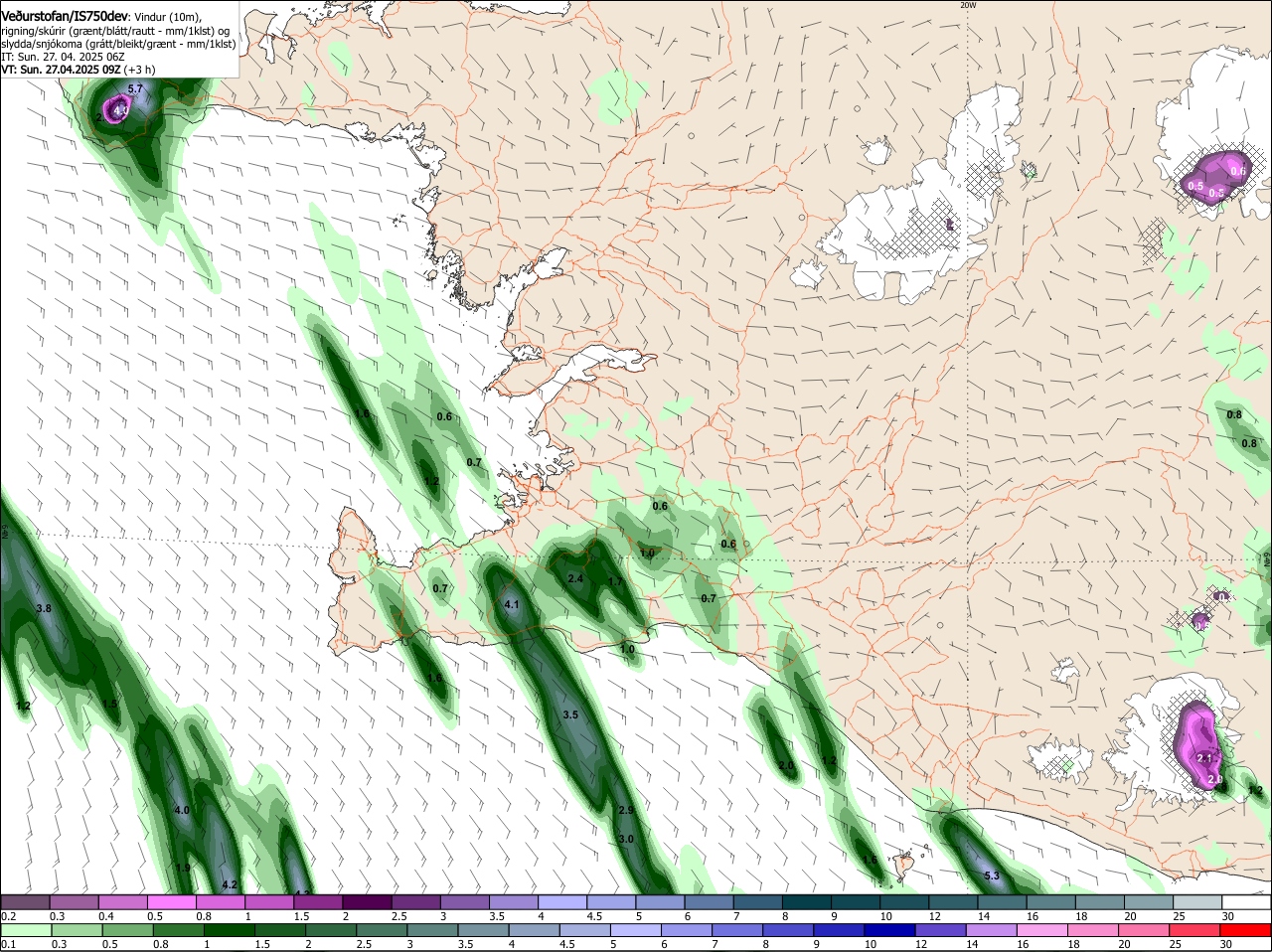
Task: Click the 5.3 precipitation value
Action: click(x=991, y=876)
